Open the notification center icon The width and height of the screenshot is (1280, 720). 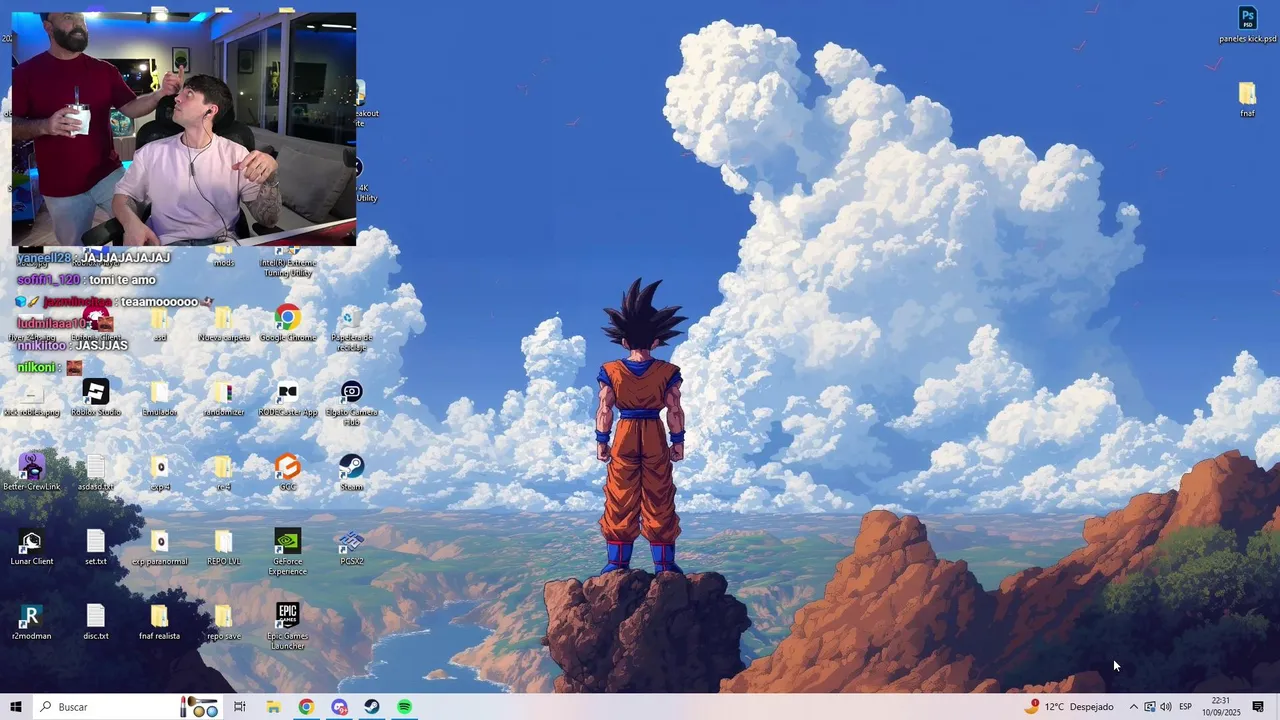pos(1258,707)
